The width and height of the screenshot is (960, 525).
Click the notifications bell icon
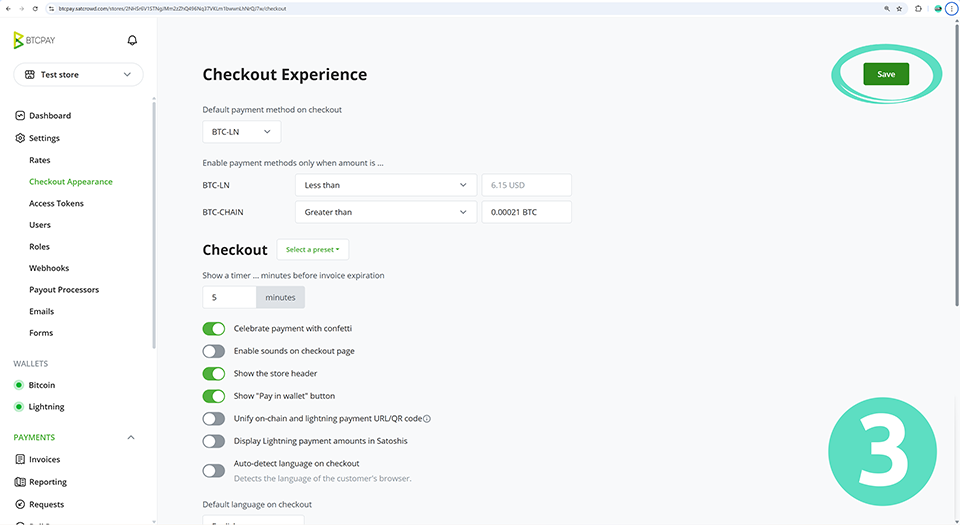click(x=132, y=40)
